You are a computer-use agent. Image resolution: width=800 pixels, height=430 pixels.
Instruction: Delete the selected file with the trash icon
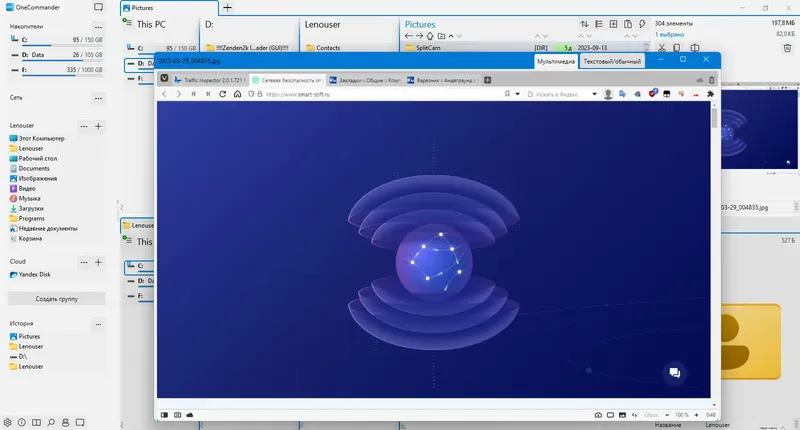coord(787,48)
